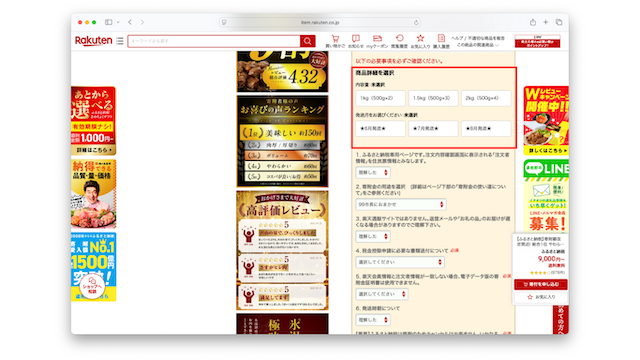Click the top-right red points-up promo banner

pos(537,41)
